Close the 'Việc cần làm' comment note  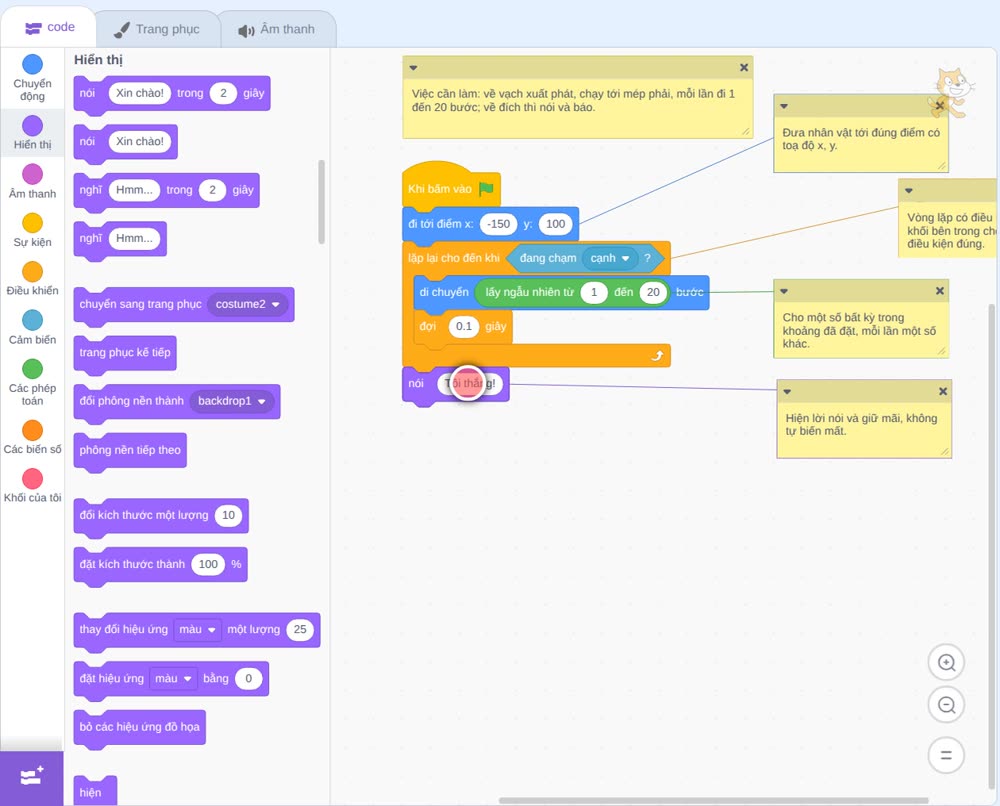[x=744, y=67]
